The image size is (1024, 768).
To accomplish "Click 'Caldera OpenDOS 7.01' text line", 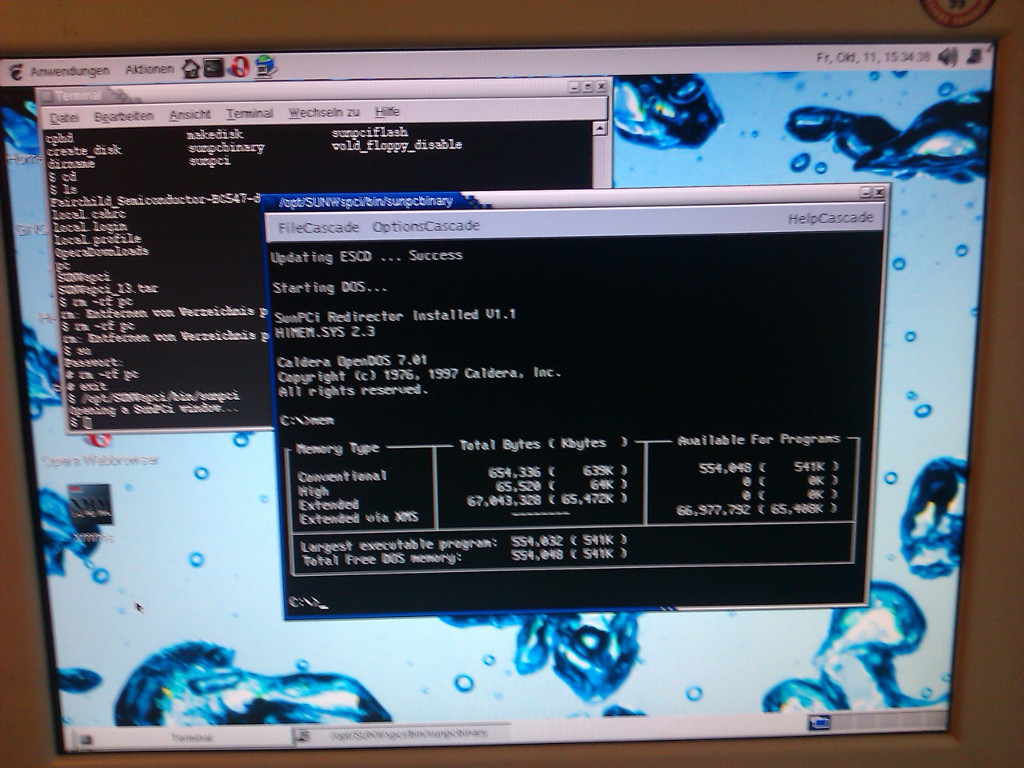I will click(x=352, y=360).
